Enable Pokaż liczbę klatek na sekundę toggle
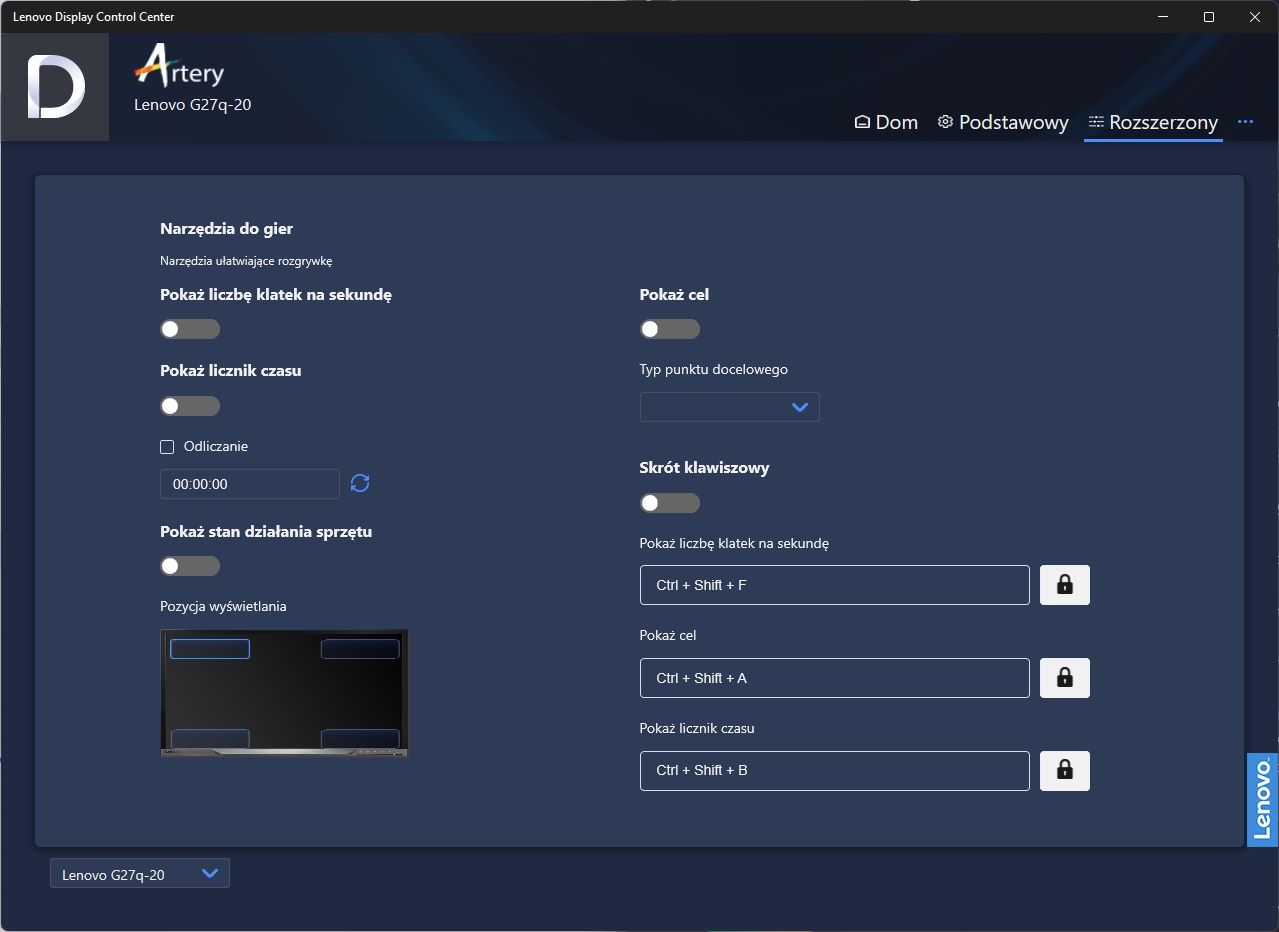This screenshot has width=1279, height=932. coord(190,329)
